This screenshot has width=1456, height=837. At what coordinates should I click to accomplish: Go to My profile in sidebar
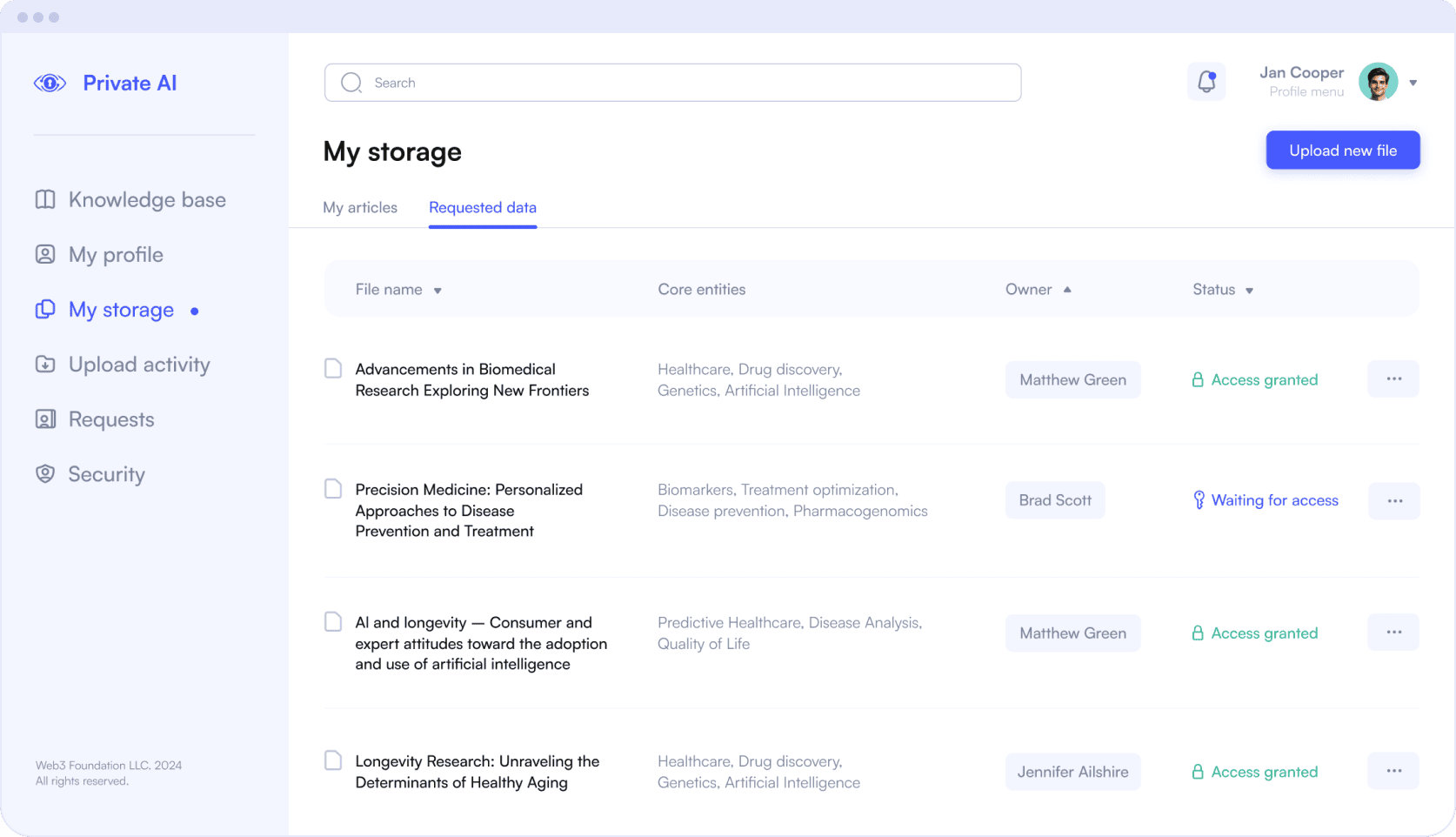point(115,255)
